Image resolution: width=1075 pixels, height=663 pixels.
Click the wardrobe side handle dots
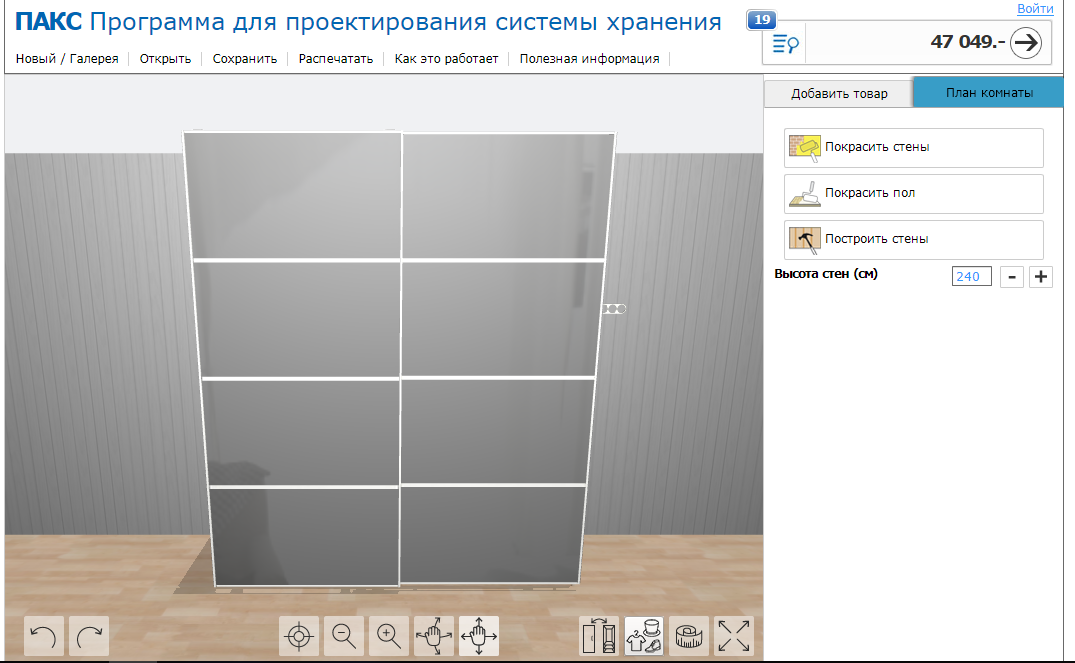coord(614,309)
